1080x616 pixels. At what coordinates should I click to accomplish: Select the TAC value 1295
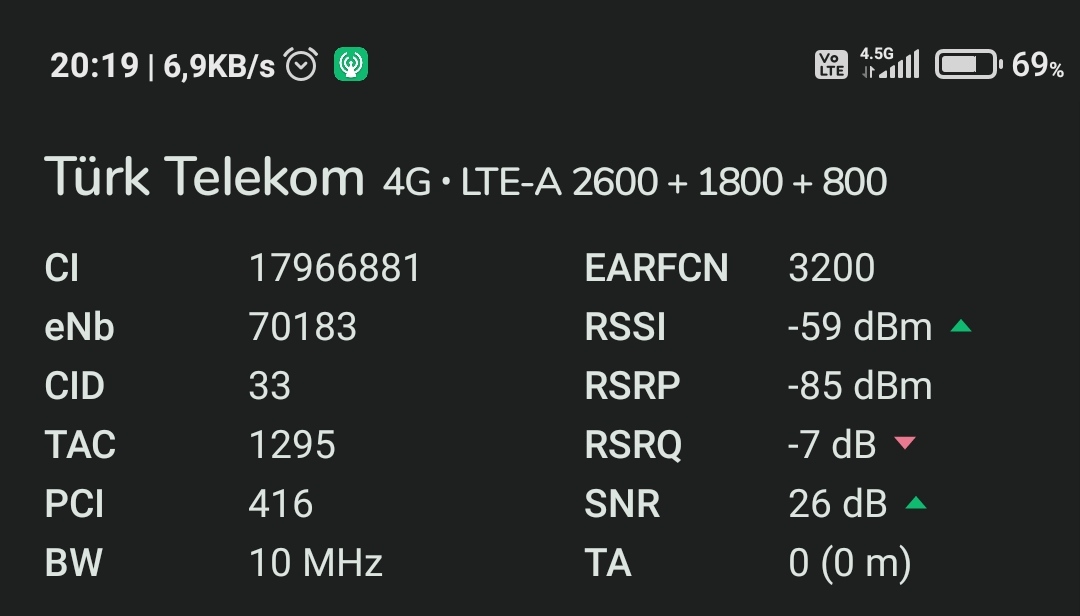pos(292,445)
